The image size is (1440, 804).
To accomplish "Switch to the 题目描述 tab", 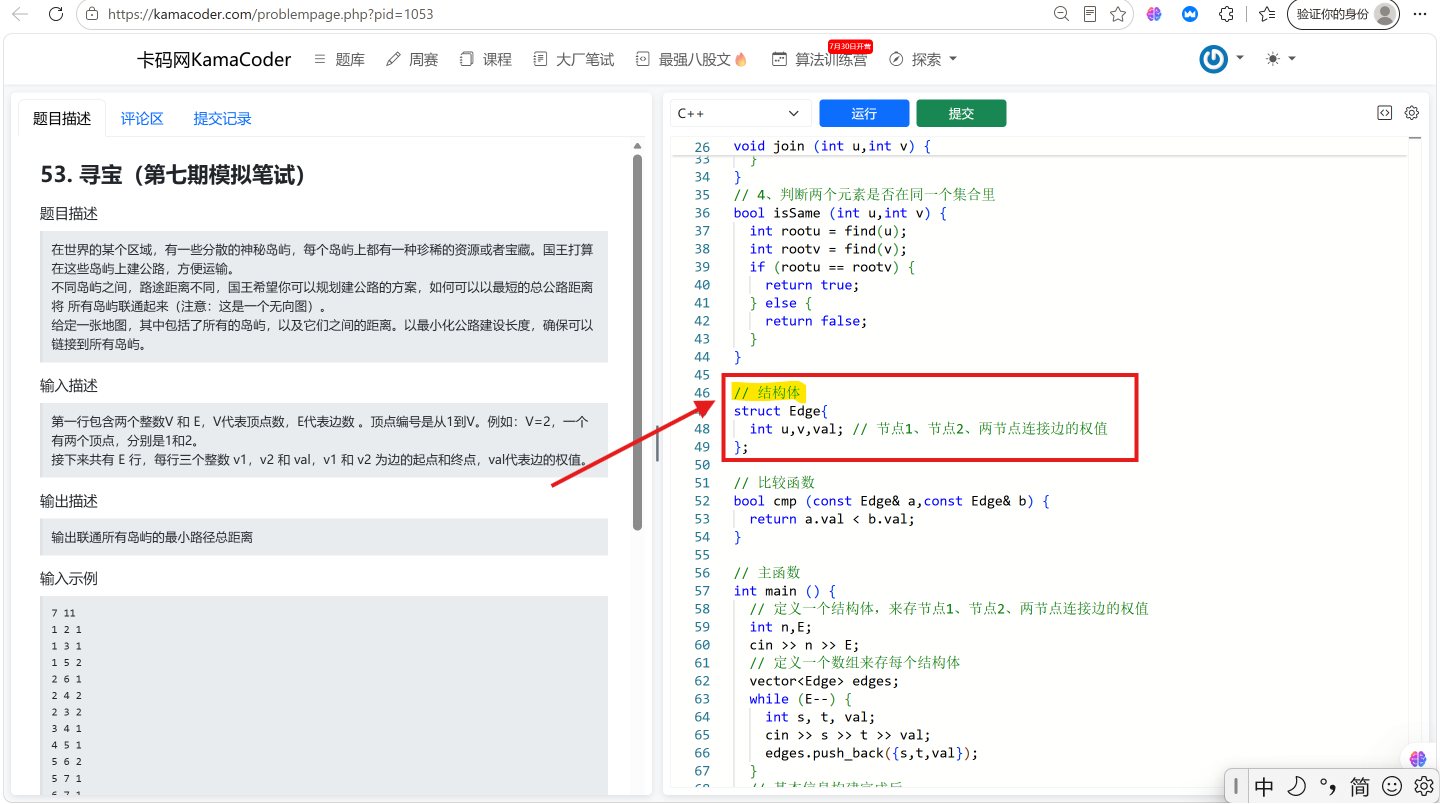I will (62, 118).
